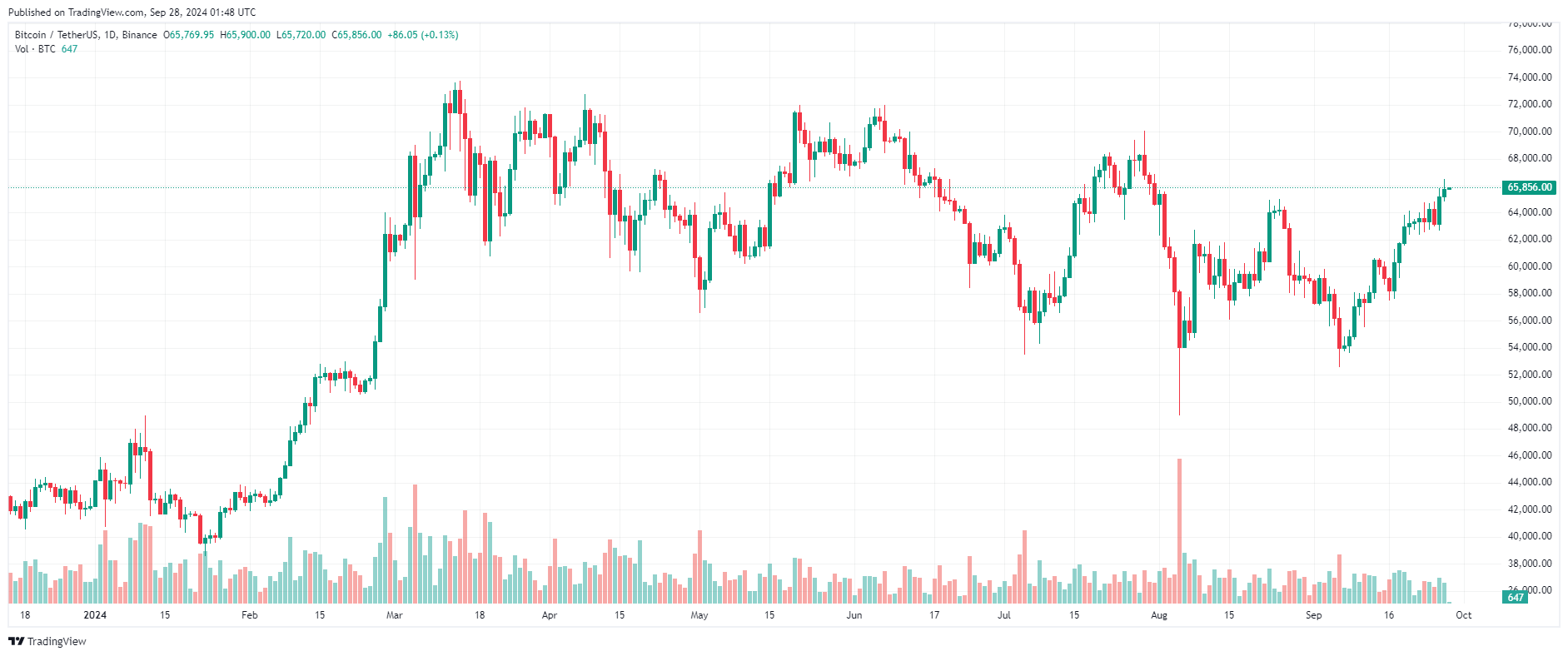Image resolution: width=1568 pixels, height=656 pixels.
Task: Click the +86.05 (+0.13%) change value
Action: pyautogui.click(x=423, y=35)
